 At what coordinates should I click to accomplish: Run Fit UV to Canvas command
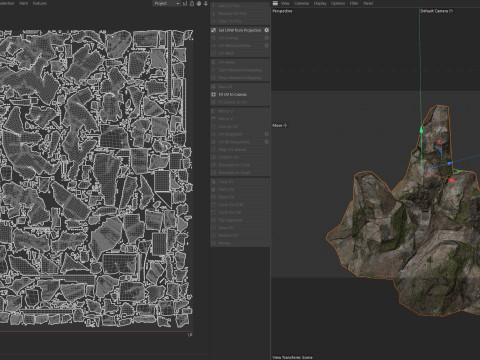click(x=240, y=94)
